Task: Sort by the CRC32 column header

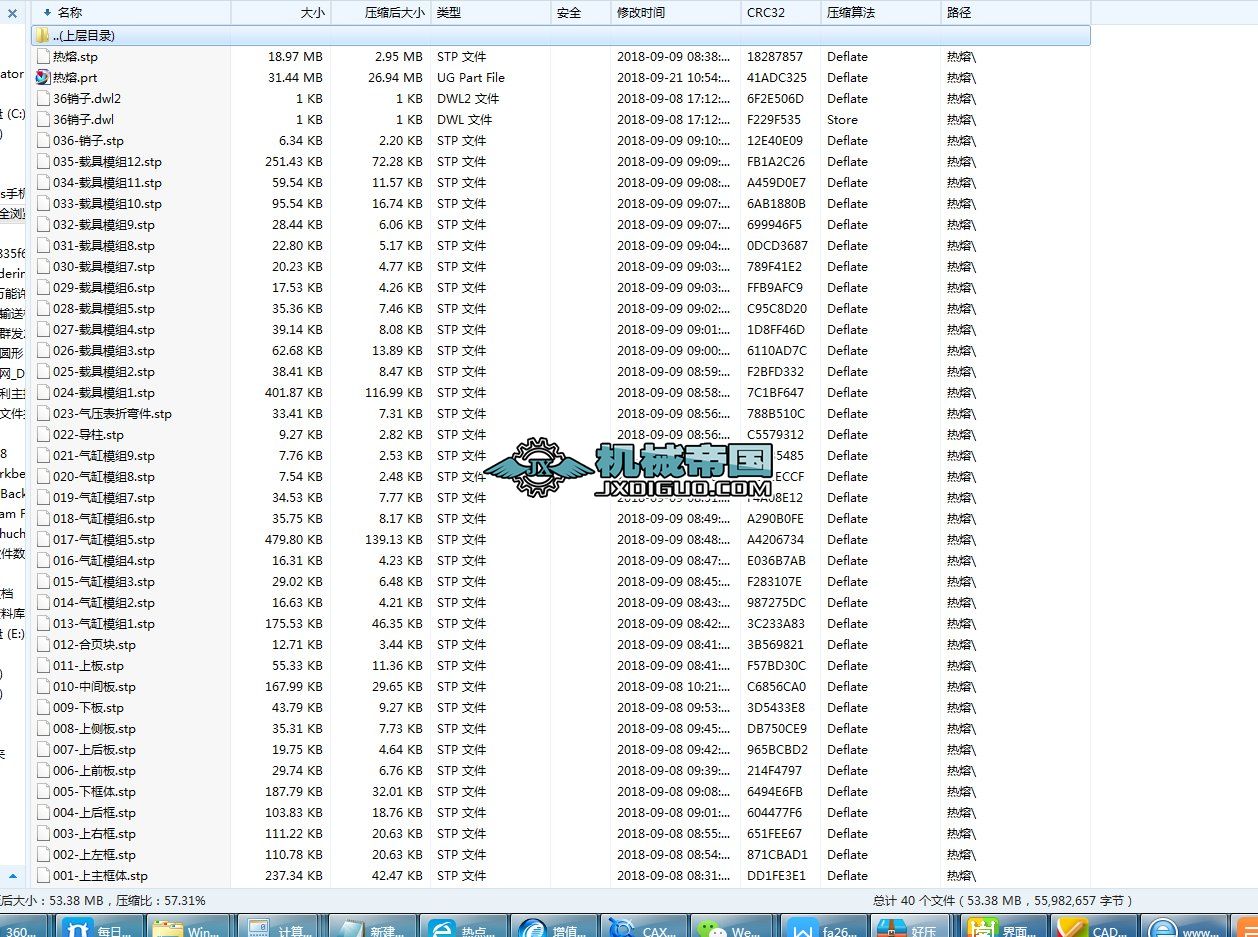Action: click(x=781, y=12)
